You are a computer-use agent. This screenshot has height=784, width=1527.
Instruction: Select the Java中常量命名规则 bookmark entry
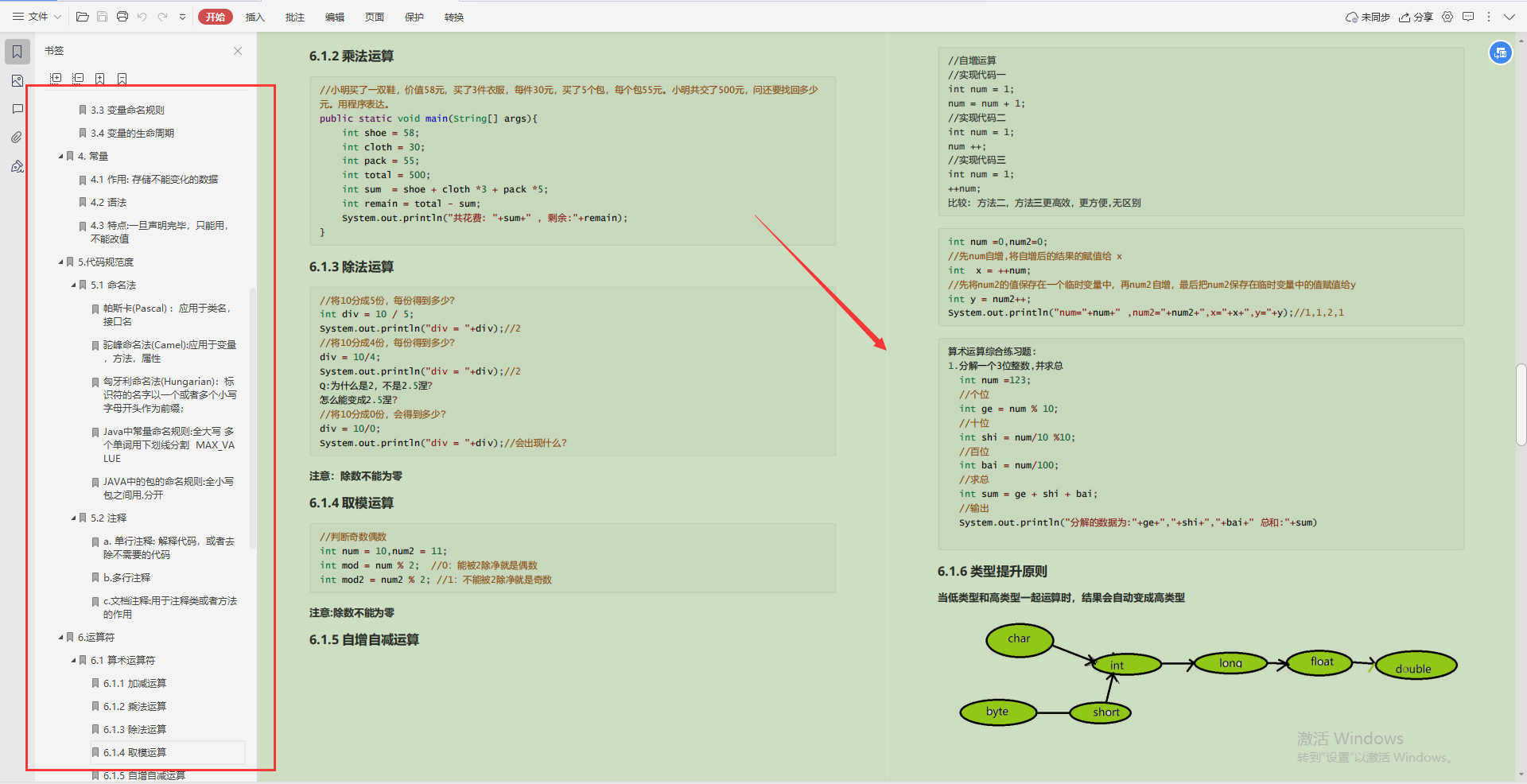pos(169,445)
